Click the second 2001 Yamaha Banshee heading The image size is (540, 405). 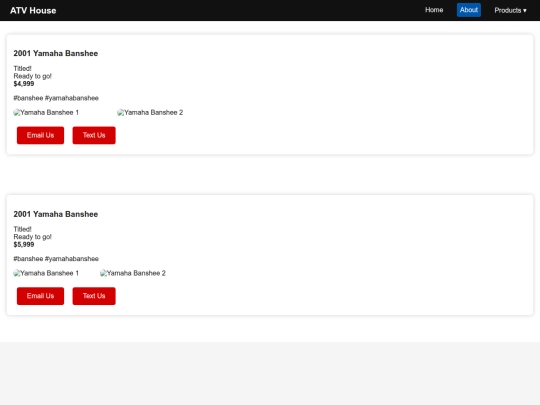click(56, 214)
